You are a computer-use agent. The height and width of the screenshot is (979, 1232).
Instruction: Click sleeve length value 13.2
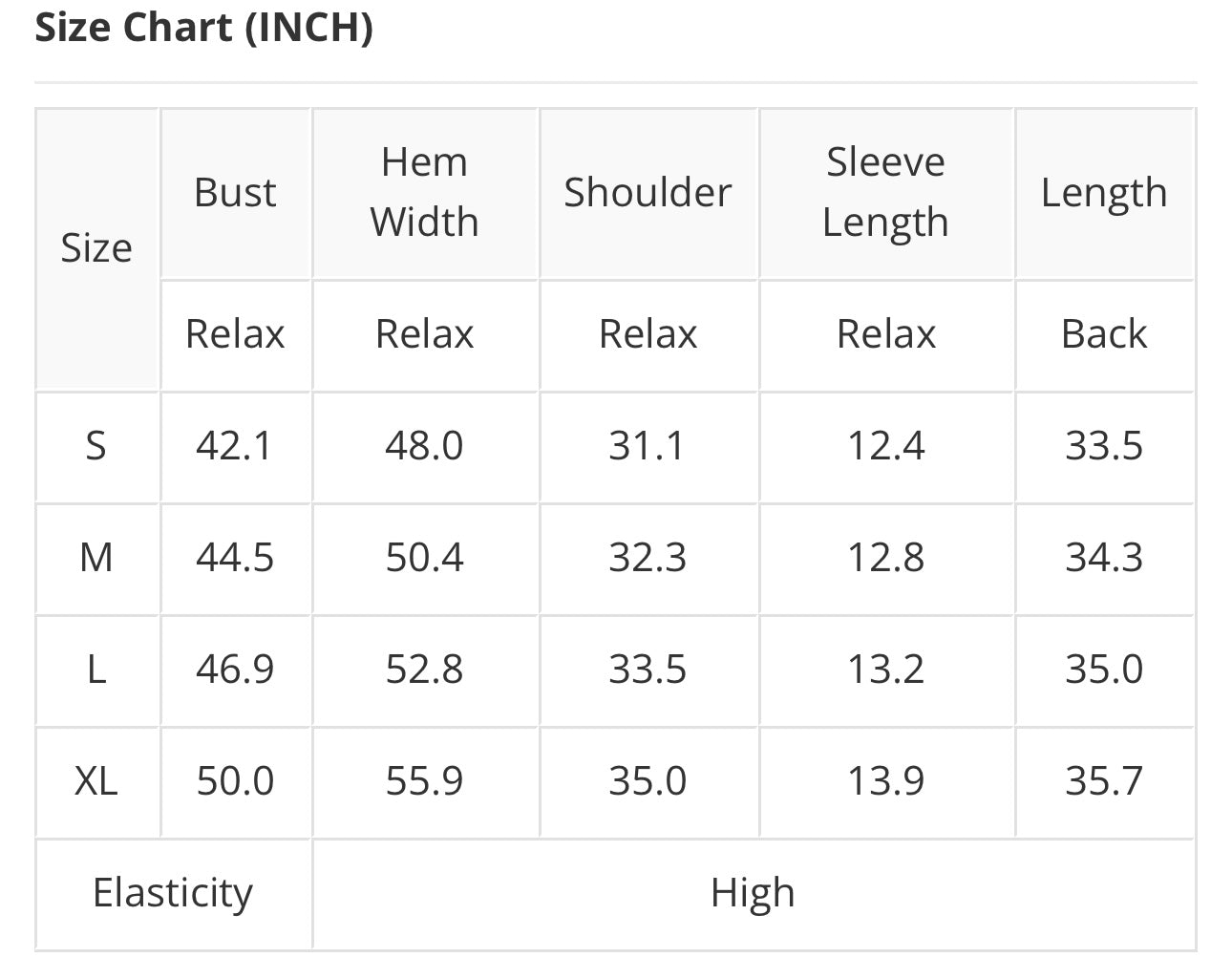(885, 670)
